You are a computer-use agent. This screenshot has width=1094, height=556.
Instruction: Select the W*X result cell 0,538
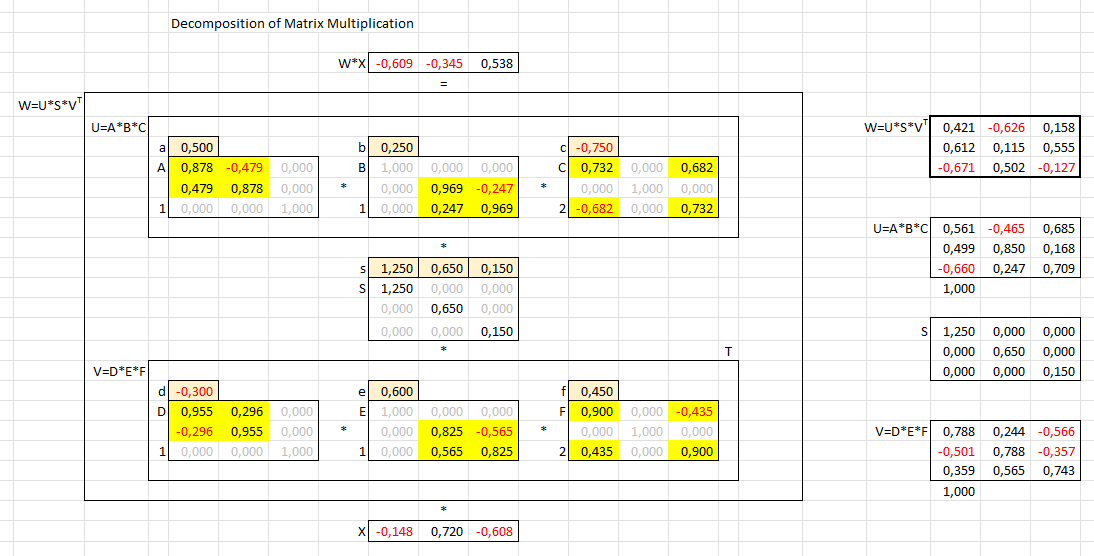coord(494,65)
